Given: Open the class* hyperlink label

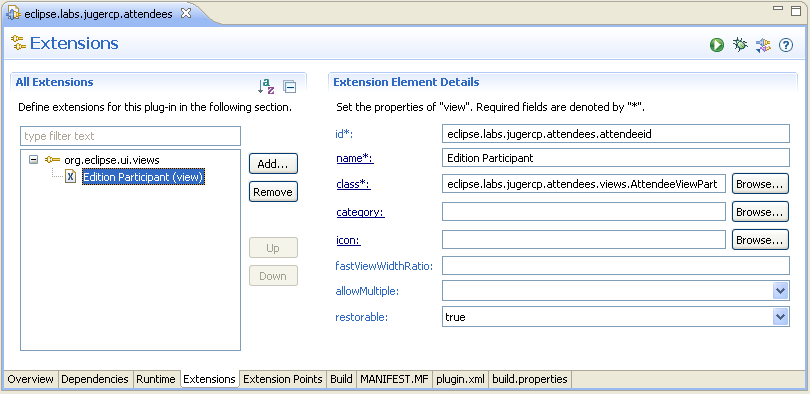Looking at the screenshot, I should (x=353, y=184).
